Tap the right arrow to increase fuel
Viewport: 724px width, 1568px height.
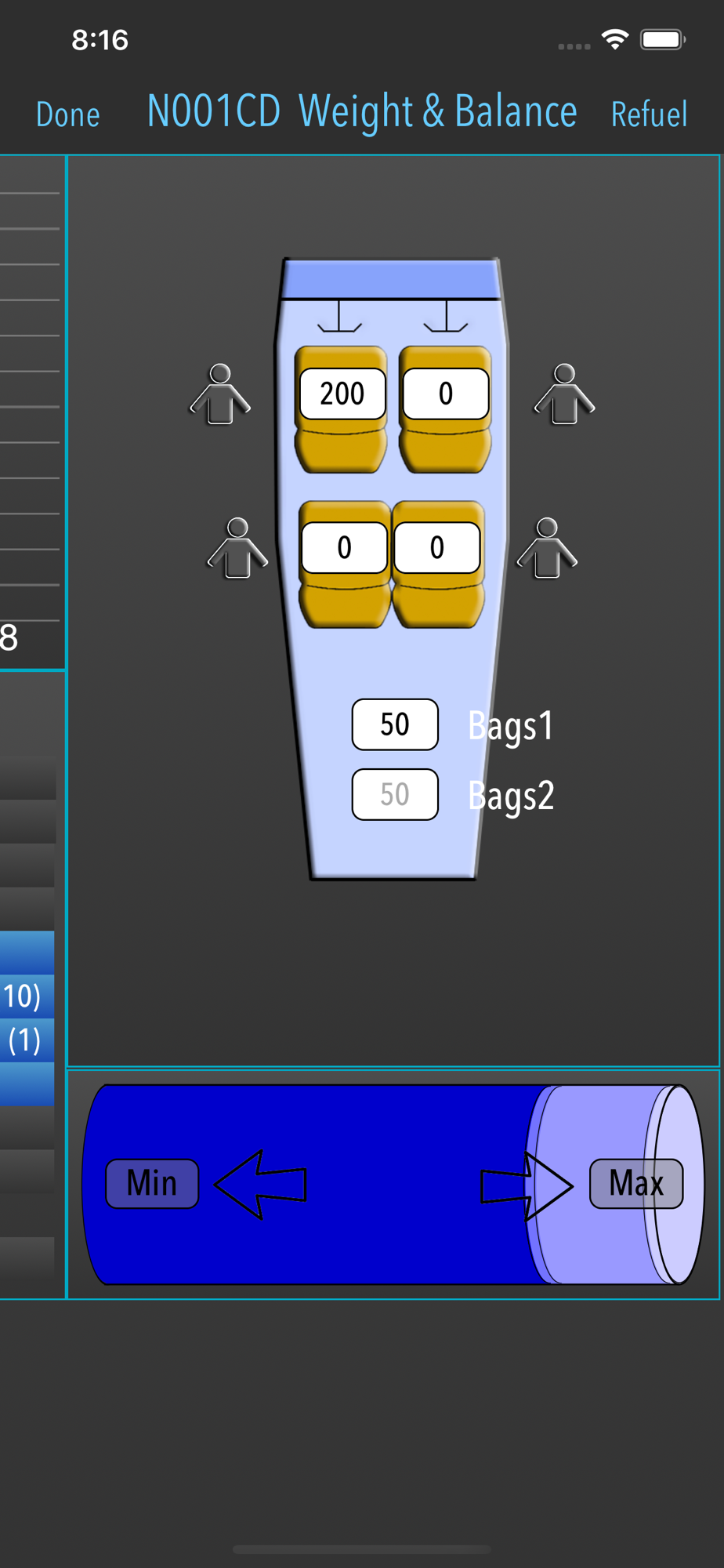pyautogui.click(x=527, y=1185)
